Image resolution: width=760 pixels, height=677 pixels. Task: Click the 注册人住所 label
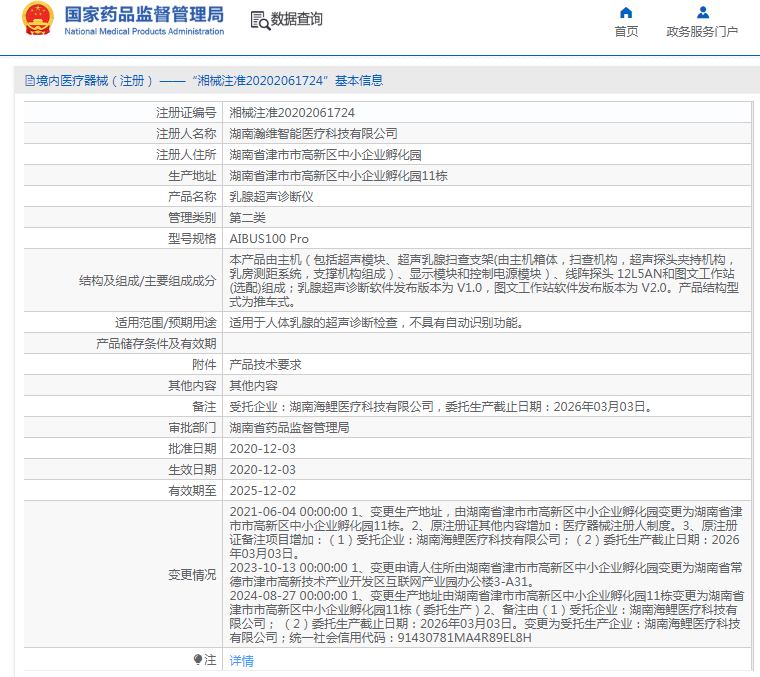coord(186,155)
